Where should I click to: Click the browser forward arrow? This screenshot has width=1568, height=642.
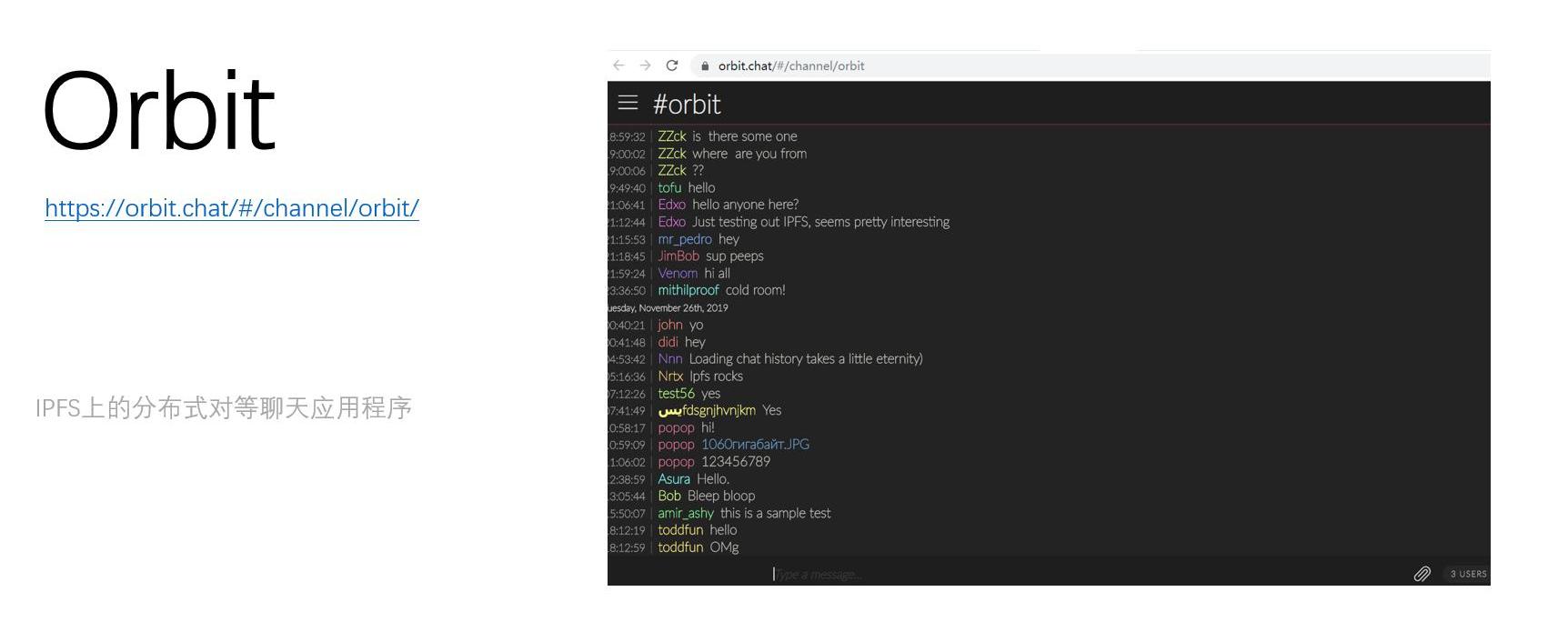pyautogui.click(x=645, y=65)
